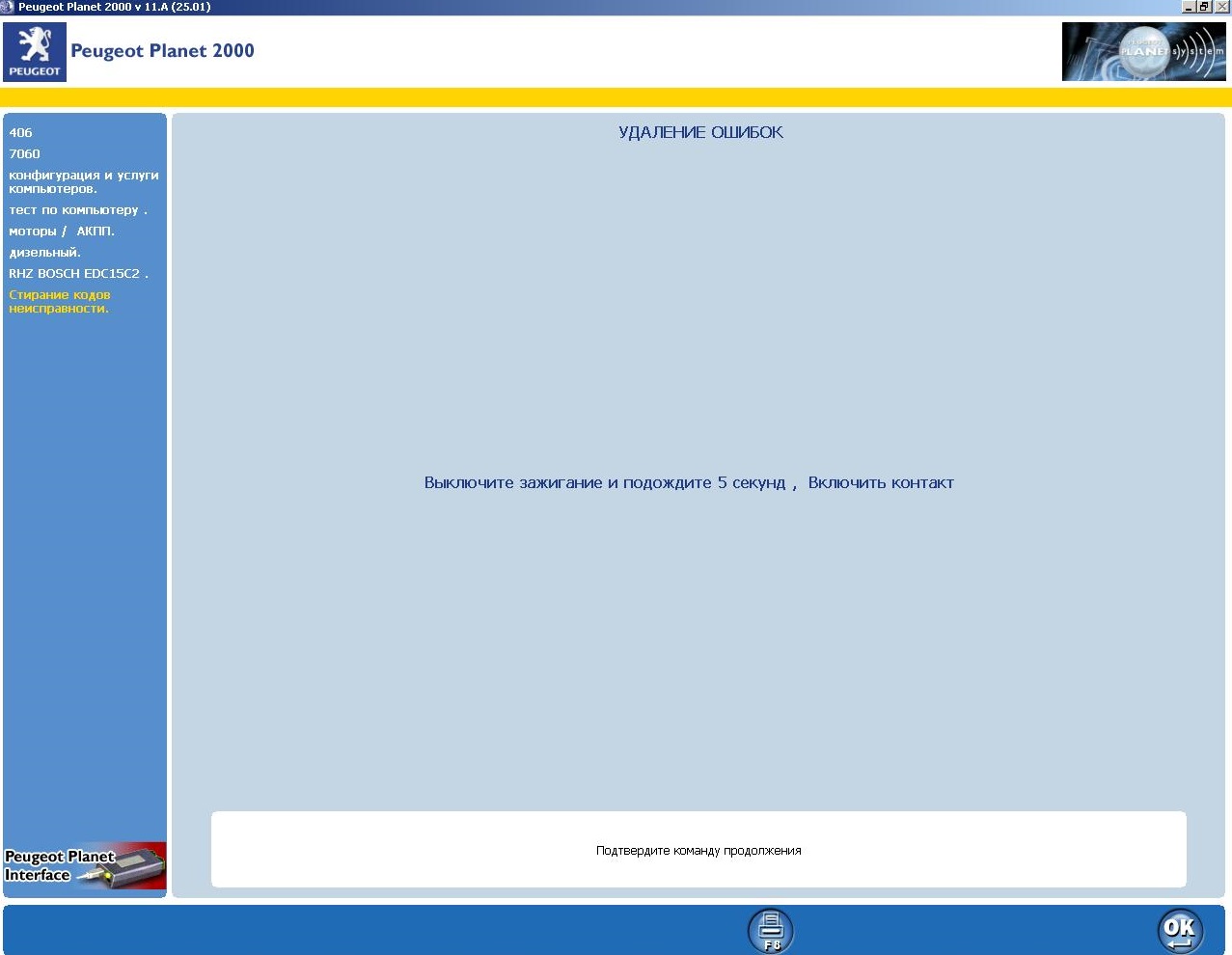This screenshot has height=955, width=1232.
Task: Click the 'Peugeot Planet 2000' header title
Action: click(x=162, y=51)
